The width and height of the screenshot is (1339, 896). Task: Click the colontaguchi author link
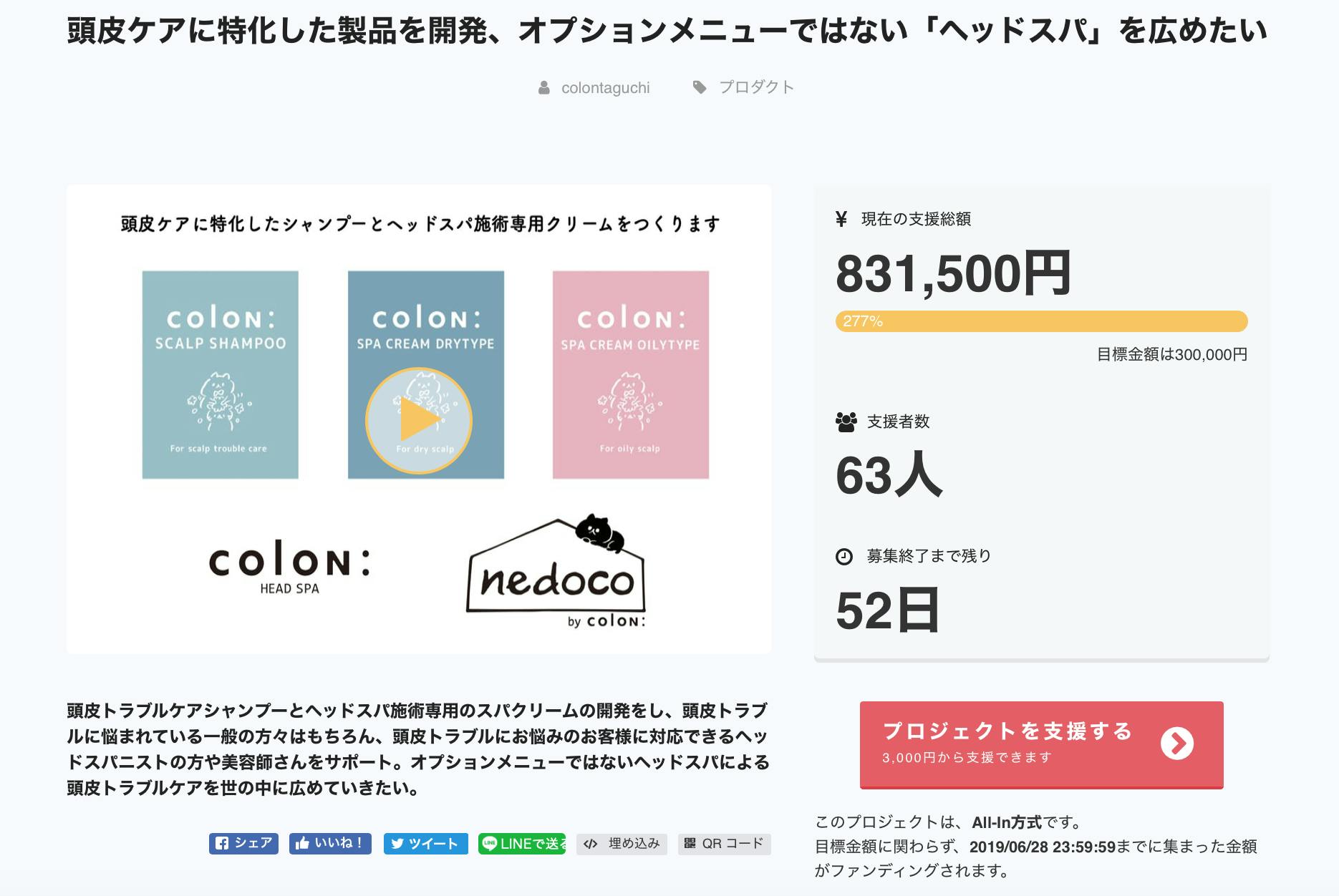click(x=605, y=88)
